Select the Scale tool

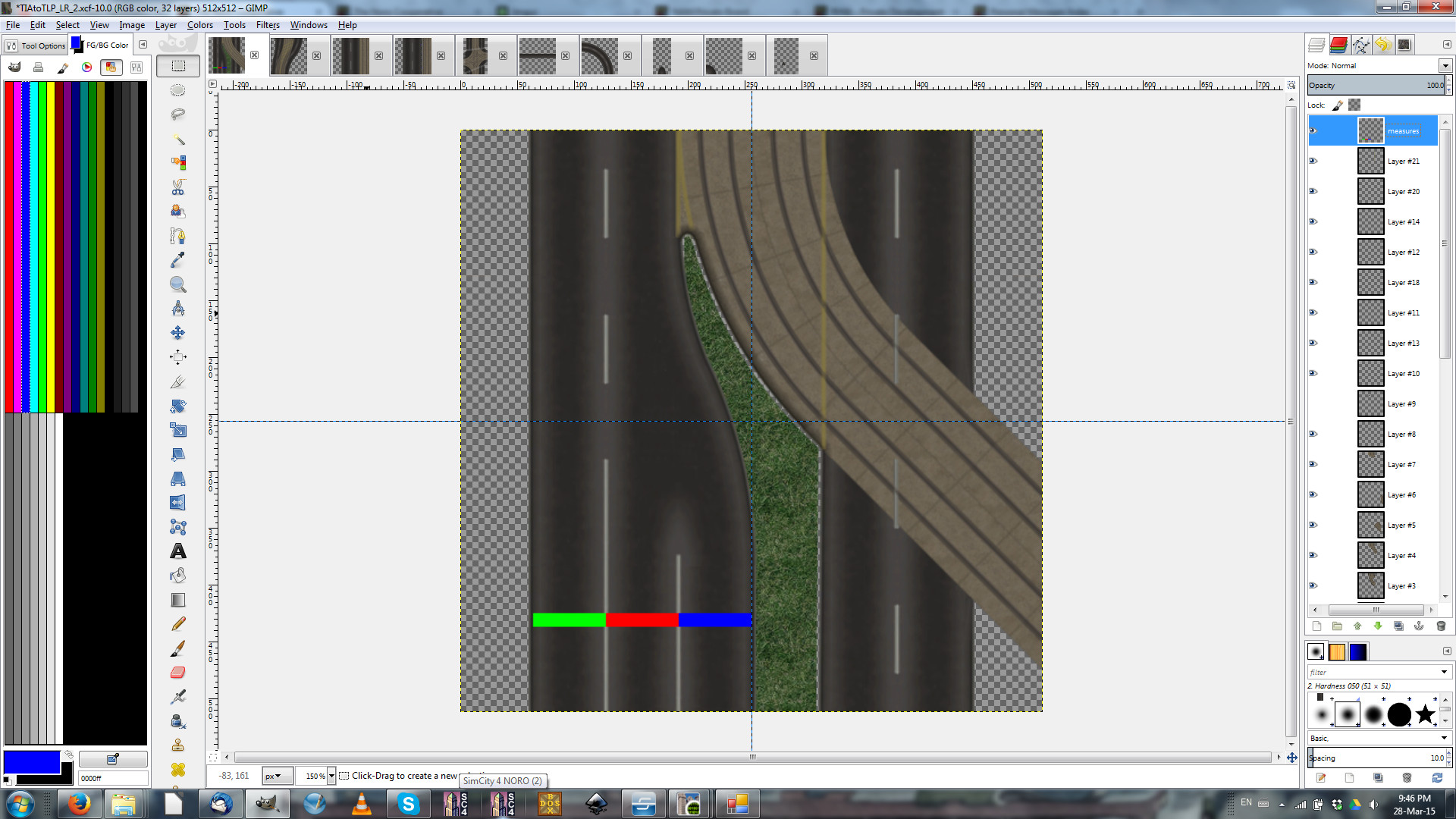178,430
